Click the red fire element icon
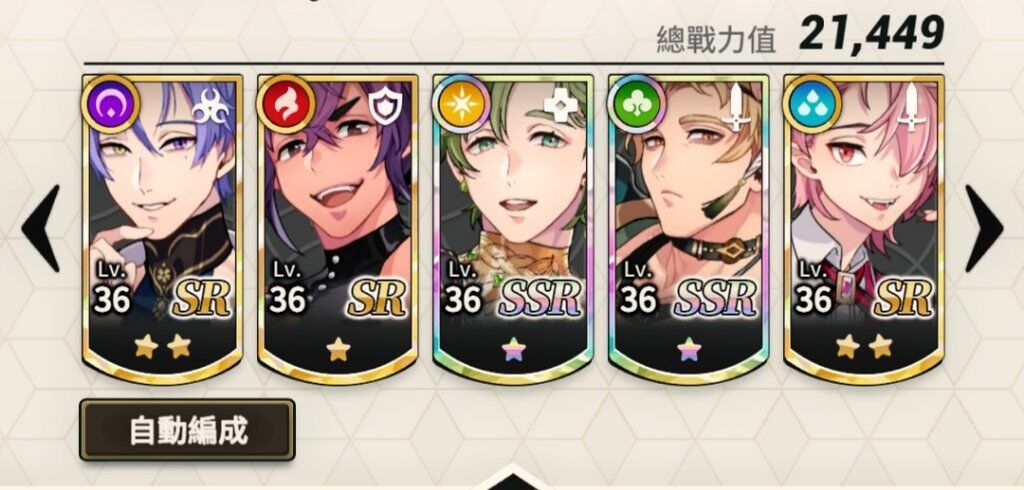 tap(285, 103)
